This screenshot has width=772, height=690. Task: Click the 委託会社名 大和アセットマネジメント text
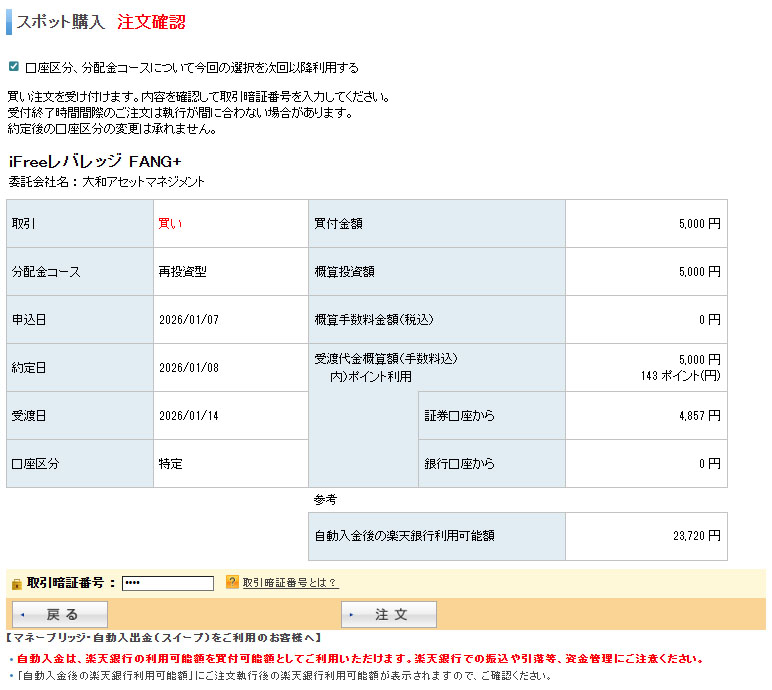pyautogui.click(x=106, y=182)
